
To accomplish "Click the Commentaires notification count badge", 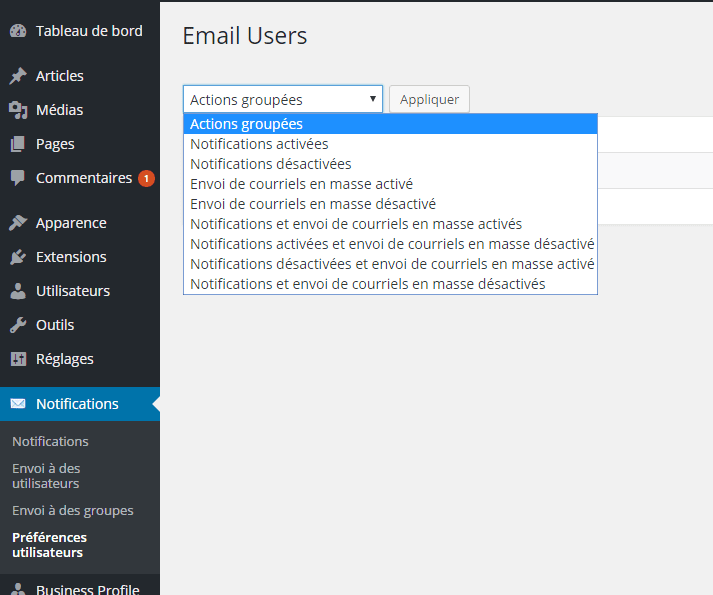I will [146, 178].
